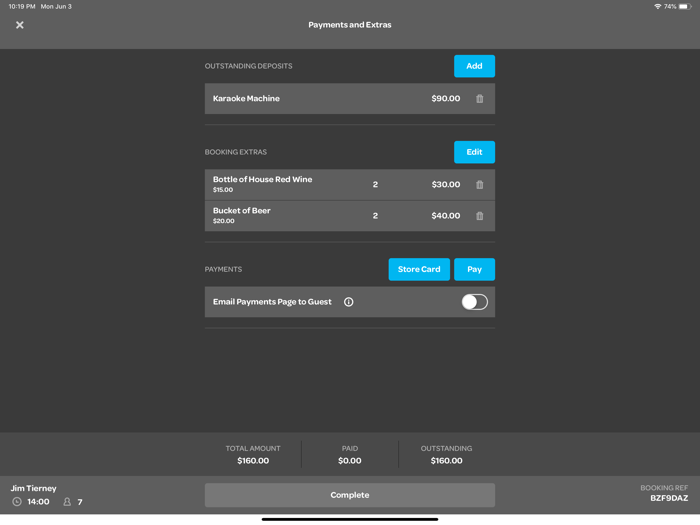Open info about emailing payments page
Image resolution: width=700 pixels, height=525 pixels.
coord(349,302)
